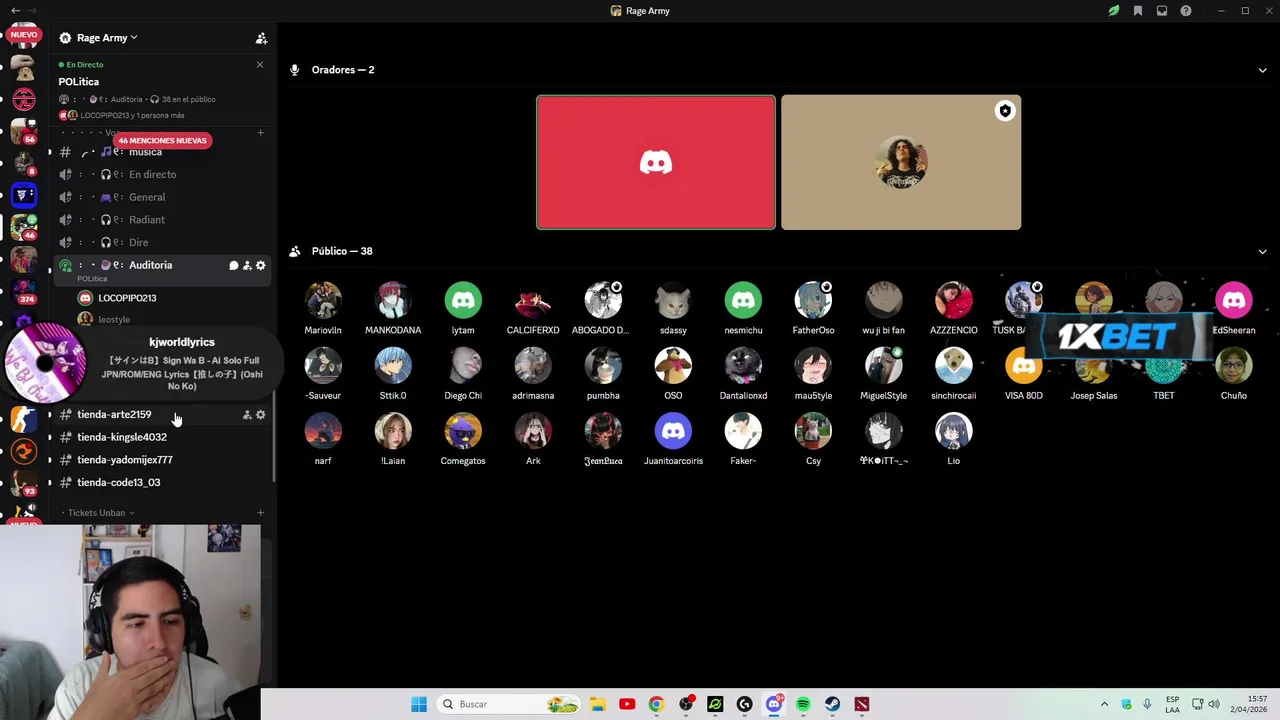Click the taskbar Buscar search field
The width and height of the screenshot is (1280, 720).
(509, 704)
